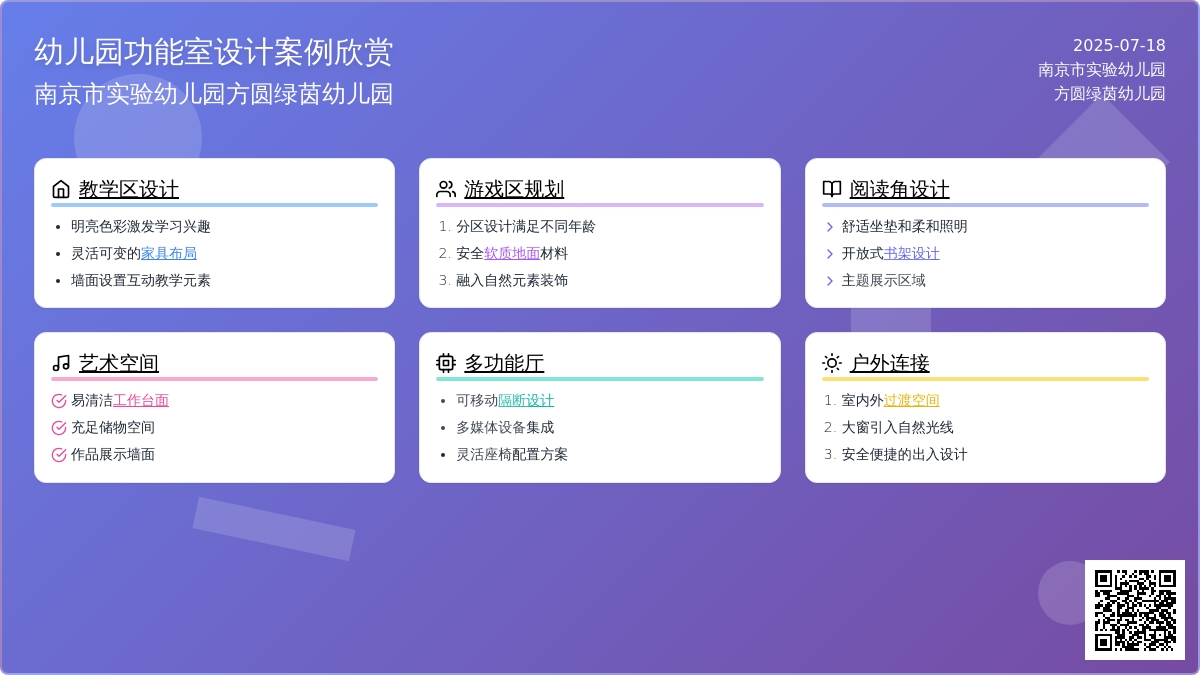The image size is (1200, 675).
Task: Click the 方圆绿茵幼儿园 text under the date
Action: 1110,93
